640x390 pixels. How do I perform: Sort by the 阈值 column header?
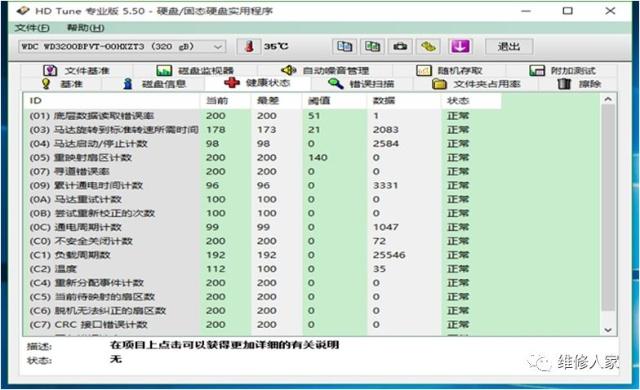[x=334, y=101]
